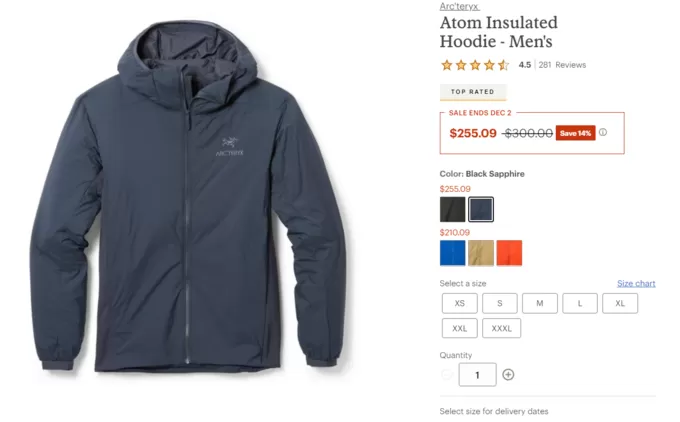This screenshot has height=422, width=680.
Task: Select size XXXL
Action: (x=501, y=328)
